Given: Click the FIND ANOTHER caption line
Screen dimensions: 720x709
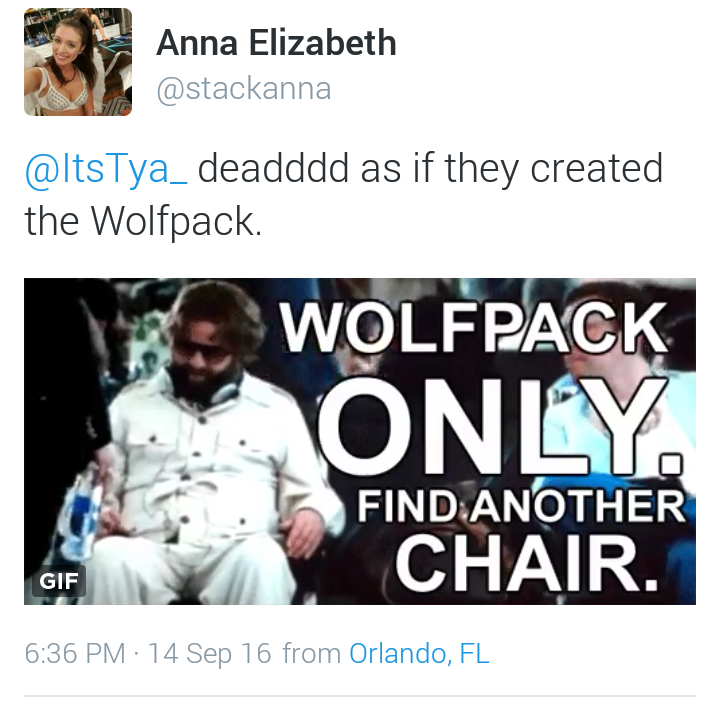Looking at the screenshot, I should coord(521,506).
